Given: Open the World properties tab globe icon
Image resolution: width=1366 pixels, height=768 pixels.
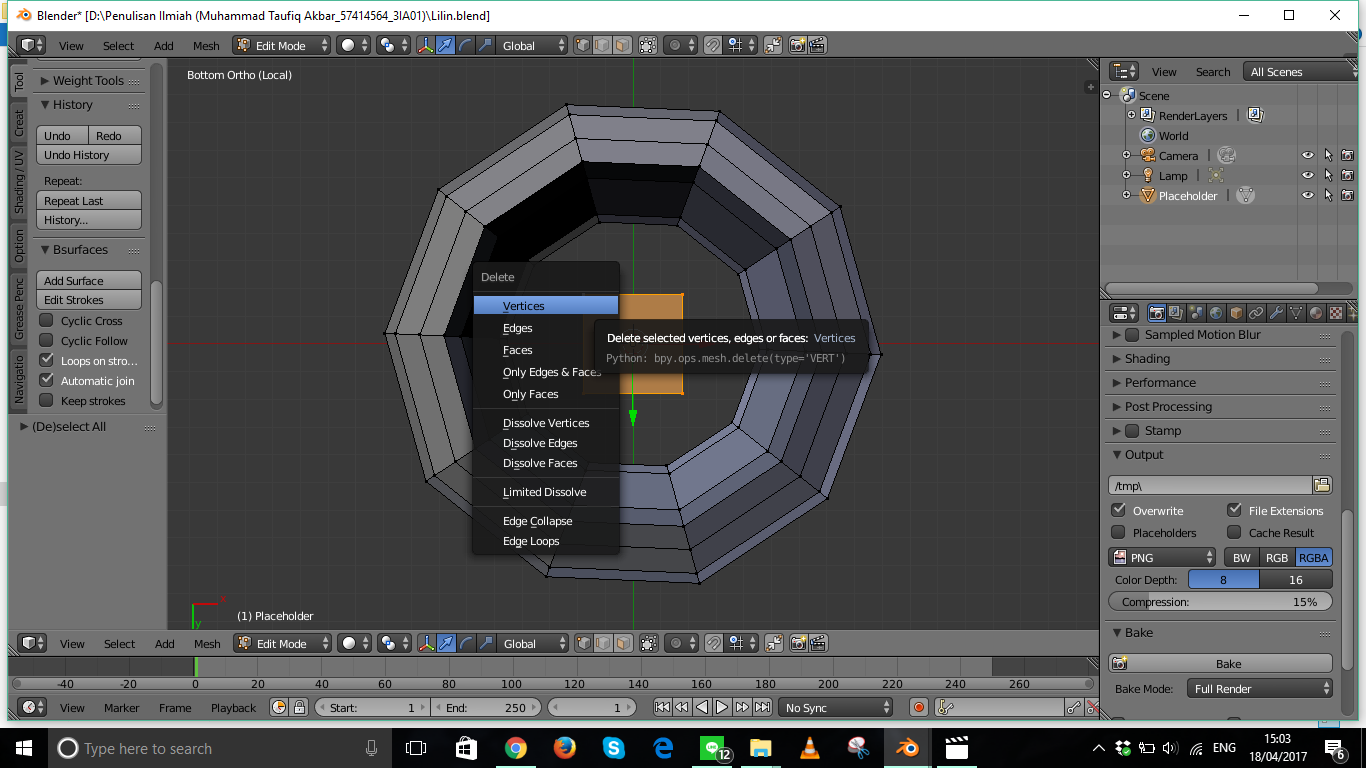Looking at the screenshot, I should [1216, 313].
